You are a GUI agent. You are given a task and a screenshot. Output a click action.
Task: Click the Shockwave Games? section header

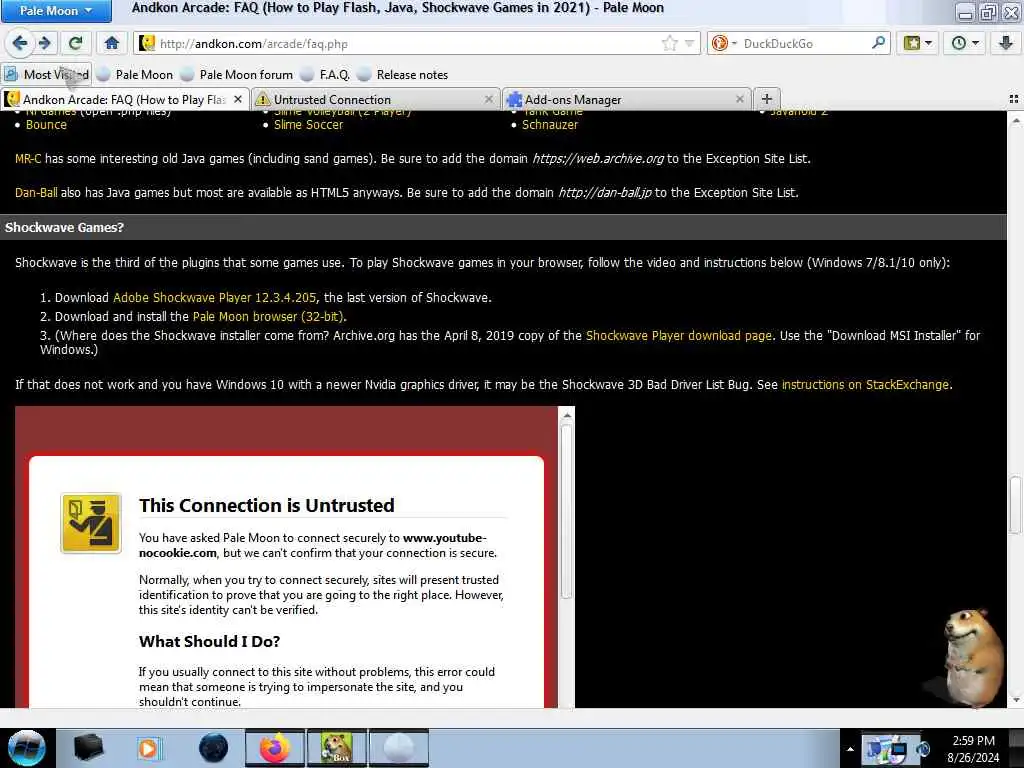503,227
